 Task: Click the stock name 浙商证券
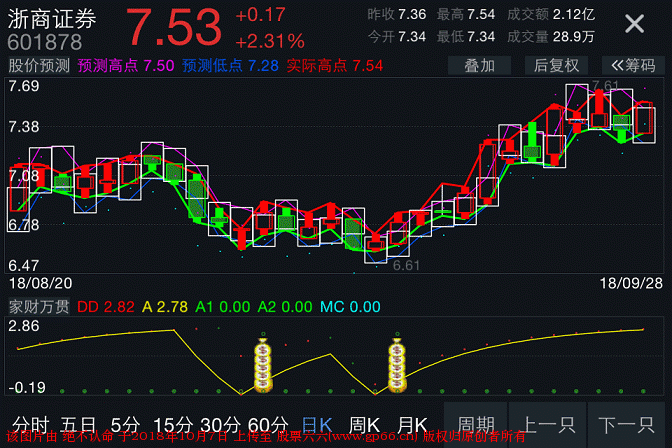52,19
